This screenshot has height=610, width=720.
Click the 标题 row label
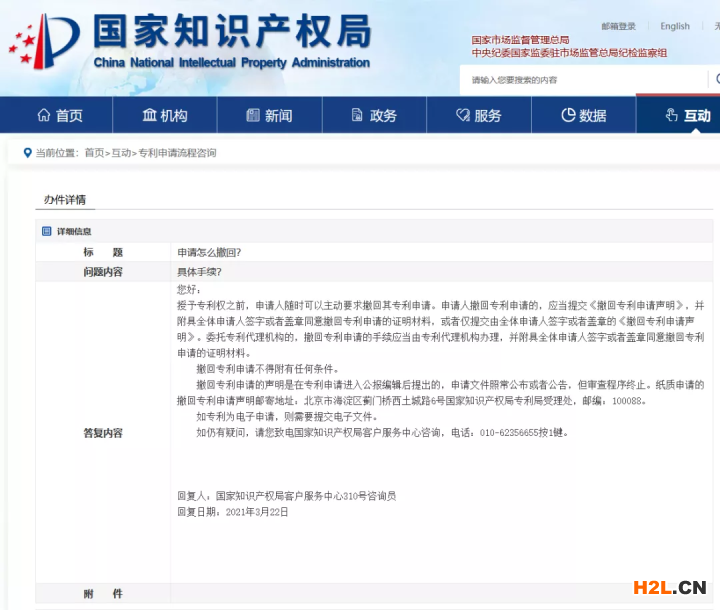point(103,252)
